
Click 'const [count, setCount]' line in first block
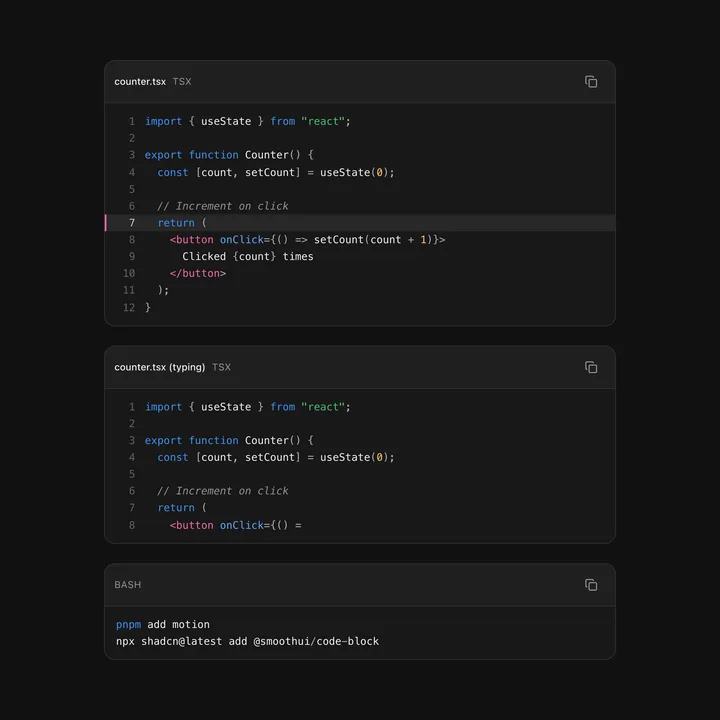pos(276,172)
